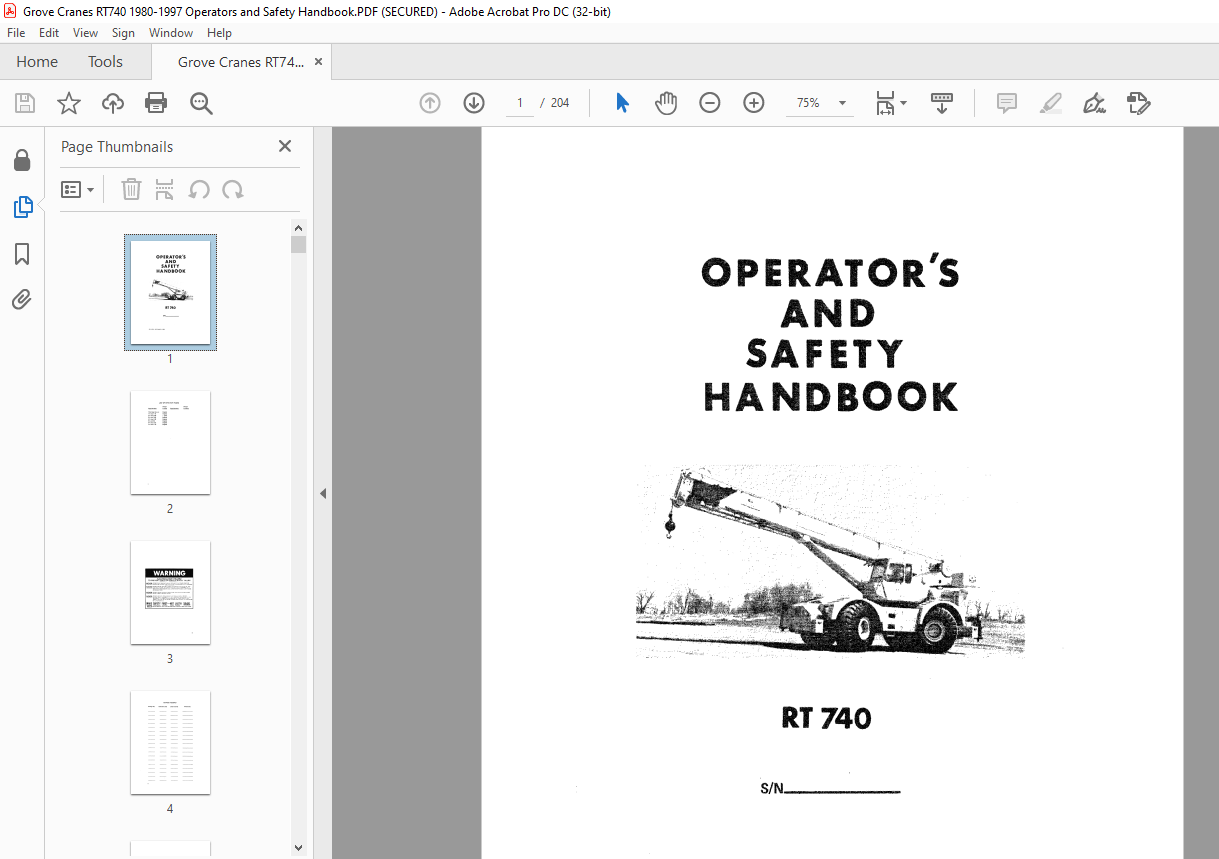Click the total page count 204
Image resolution: width=1219 pixels, height=859 pixels.
(560, 103)
